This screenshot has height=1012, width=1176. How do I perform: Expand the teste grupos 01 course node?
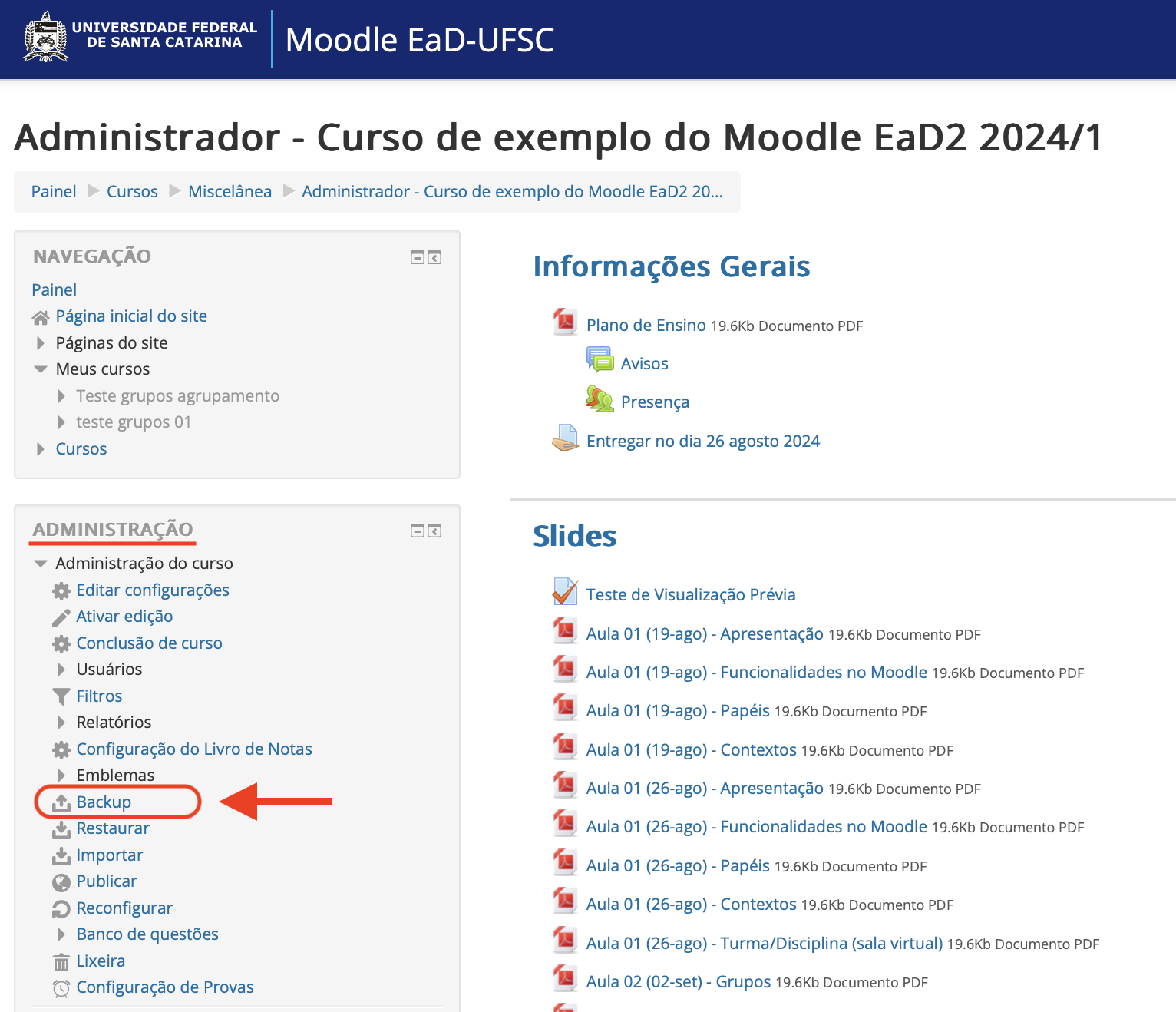[61, 422]
